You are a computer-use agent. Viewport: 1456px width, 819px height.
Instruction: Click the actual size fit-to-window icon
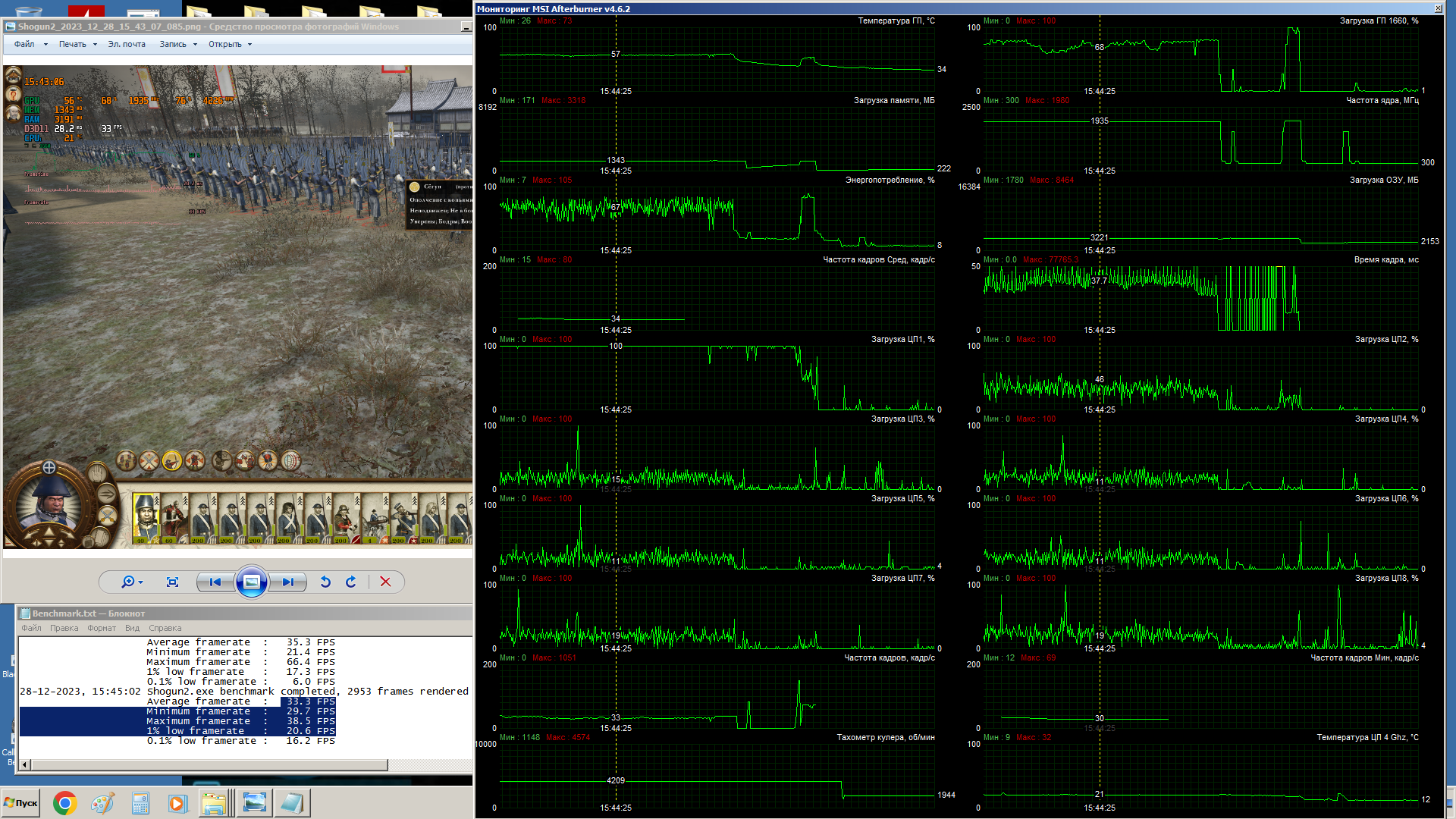[x=172, y=582]
